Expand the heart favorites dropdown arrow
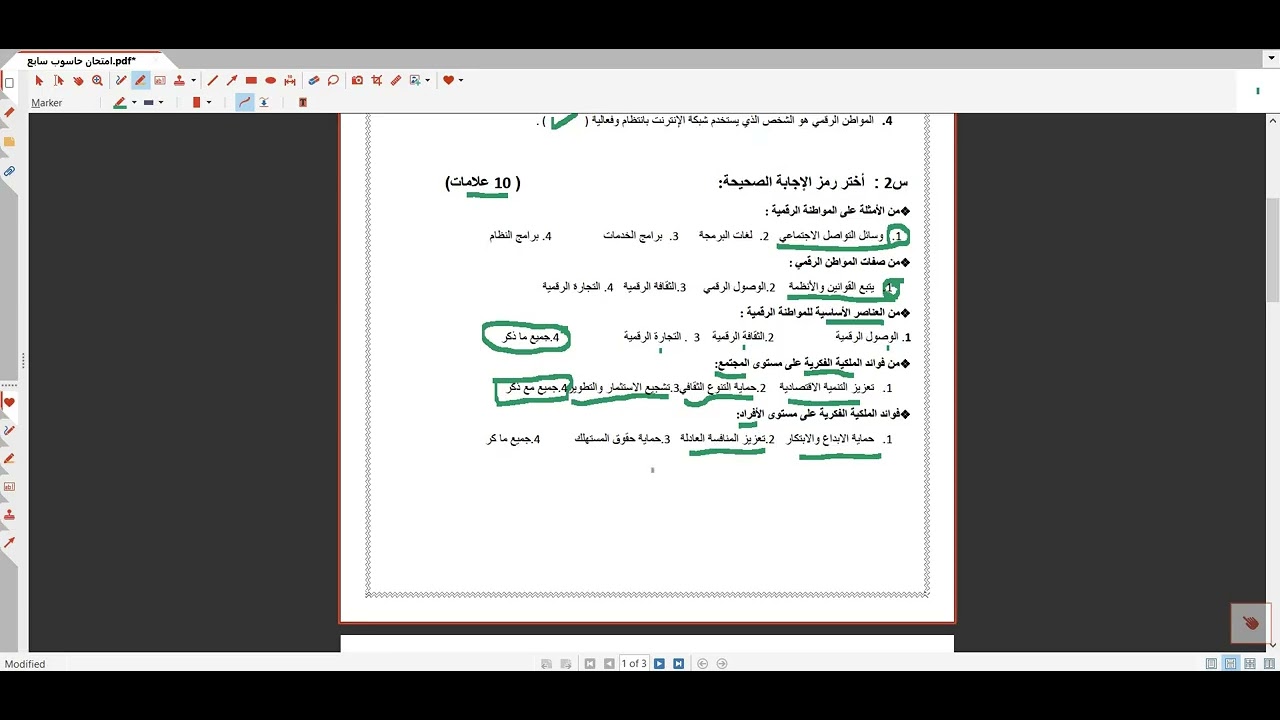 tap(461, 81)
